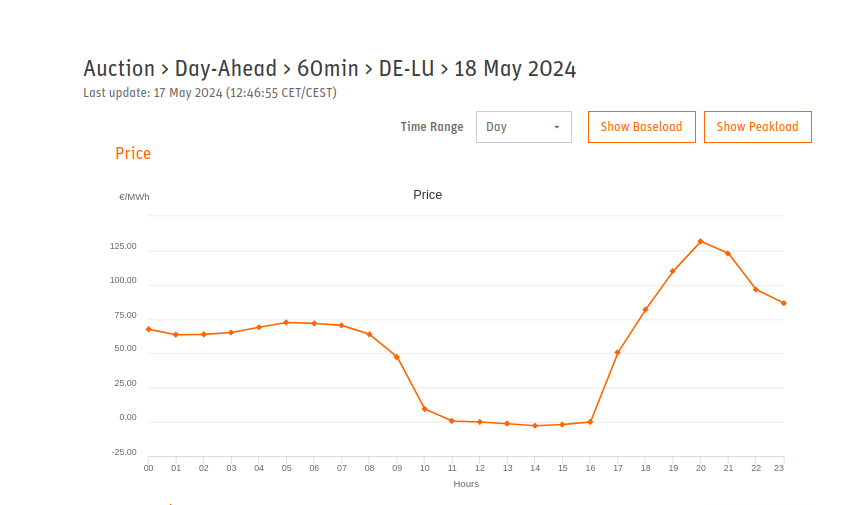Click the hour 12 x-axis tick label
This screenshot has height=505, width=852.
pyautogui.click(x=480, y=468)
